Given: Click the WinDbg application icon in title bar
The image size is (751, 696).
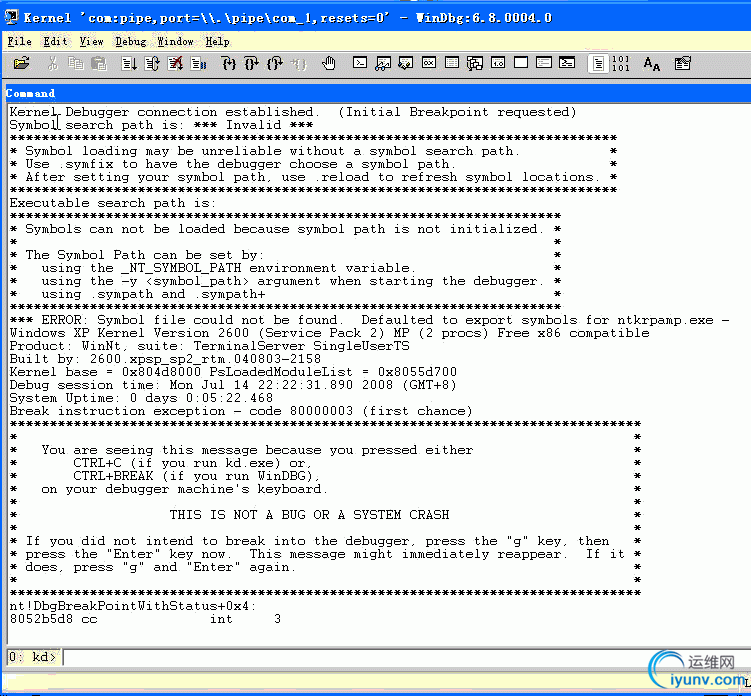Looking at the screenshot, I should (x=11, y=18).
